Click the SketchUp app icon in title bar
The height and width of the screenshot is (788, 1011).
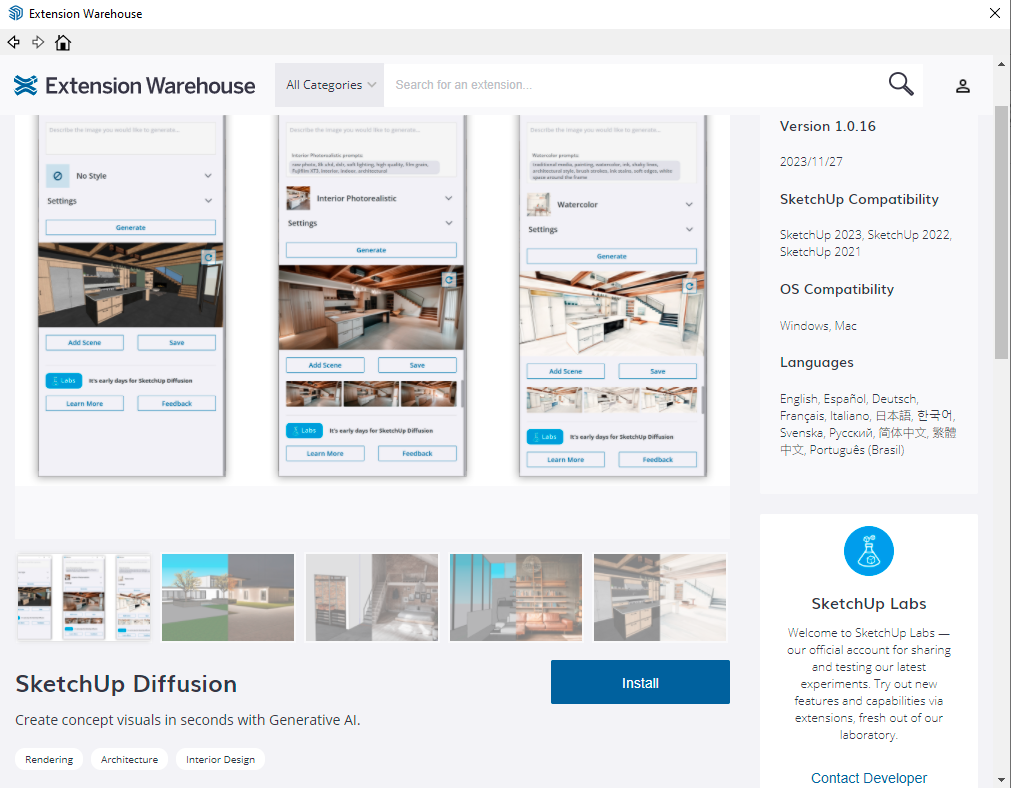pyautogui.click(x=15, y=13)
